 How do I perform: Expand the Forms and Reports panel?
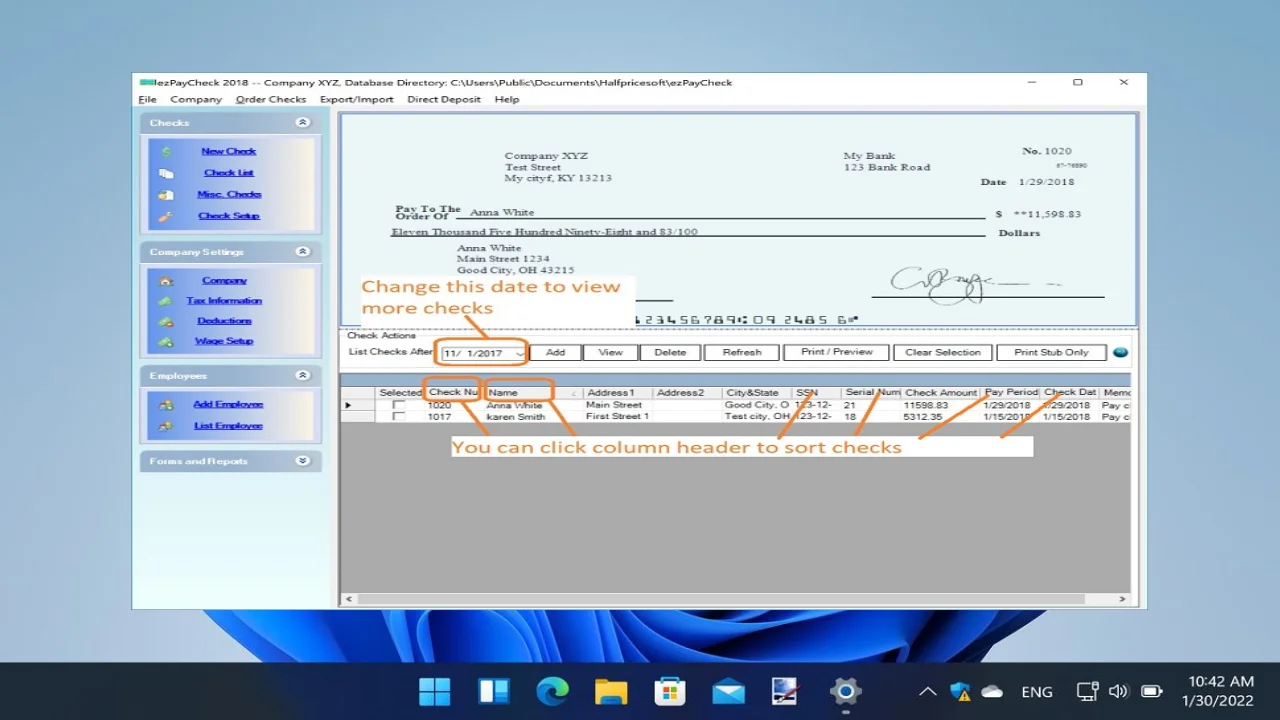tap(302, 461)
